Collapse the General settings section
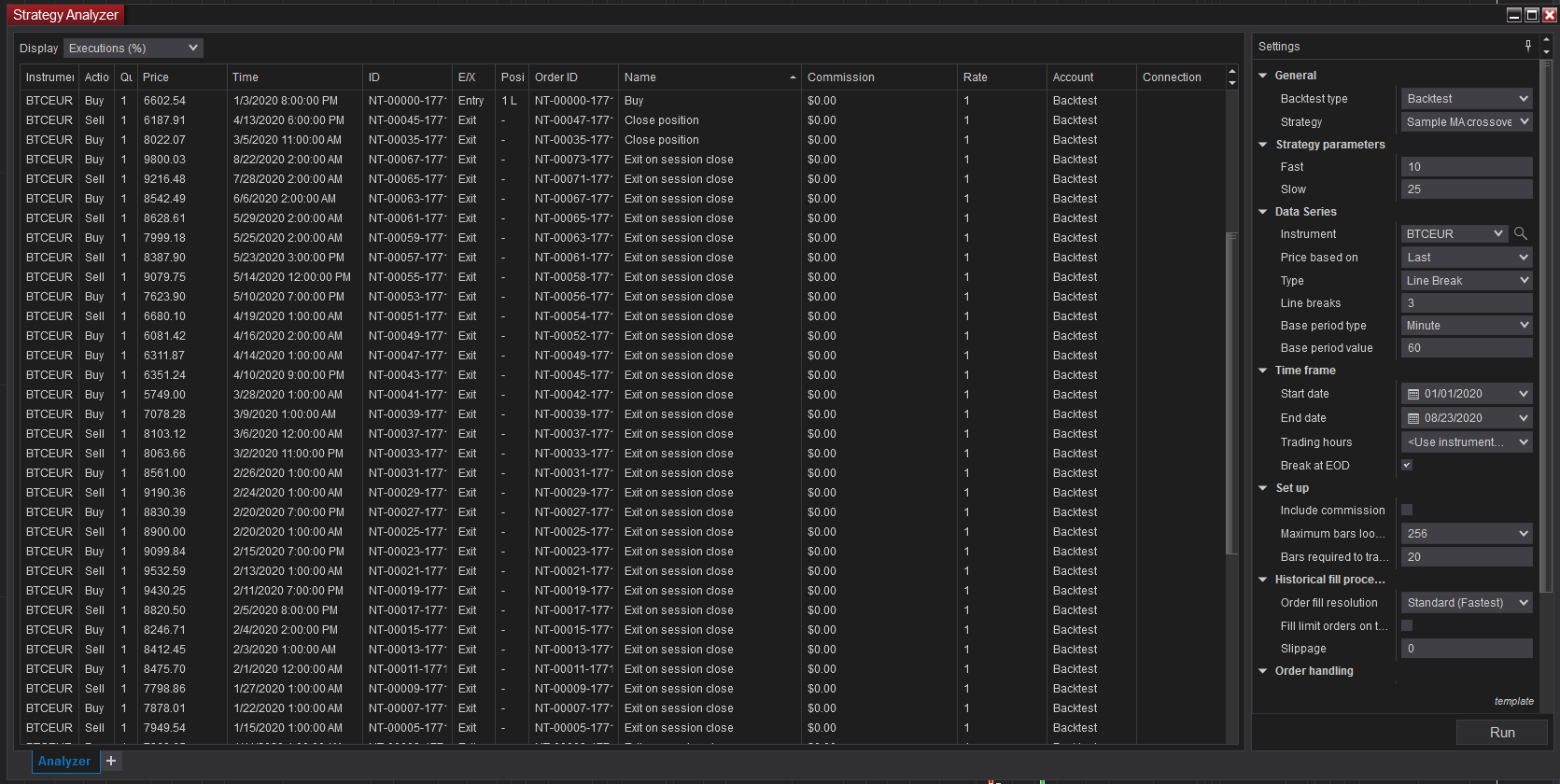Screen dimensions: 1560x784 click(x=1263, y=76)
